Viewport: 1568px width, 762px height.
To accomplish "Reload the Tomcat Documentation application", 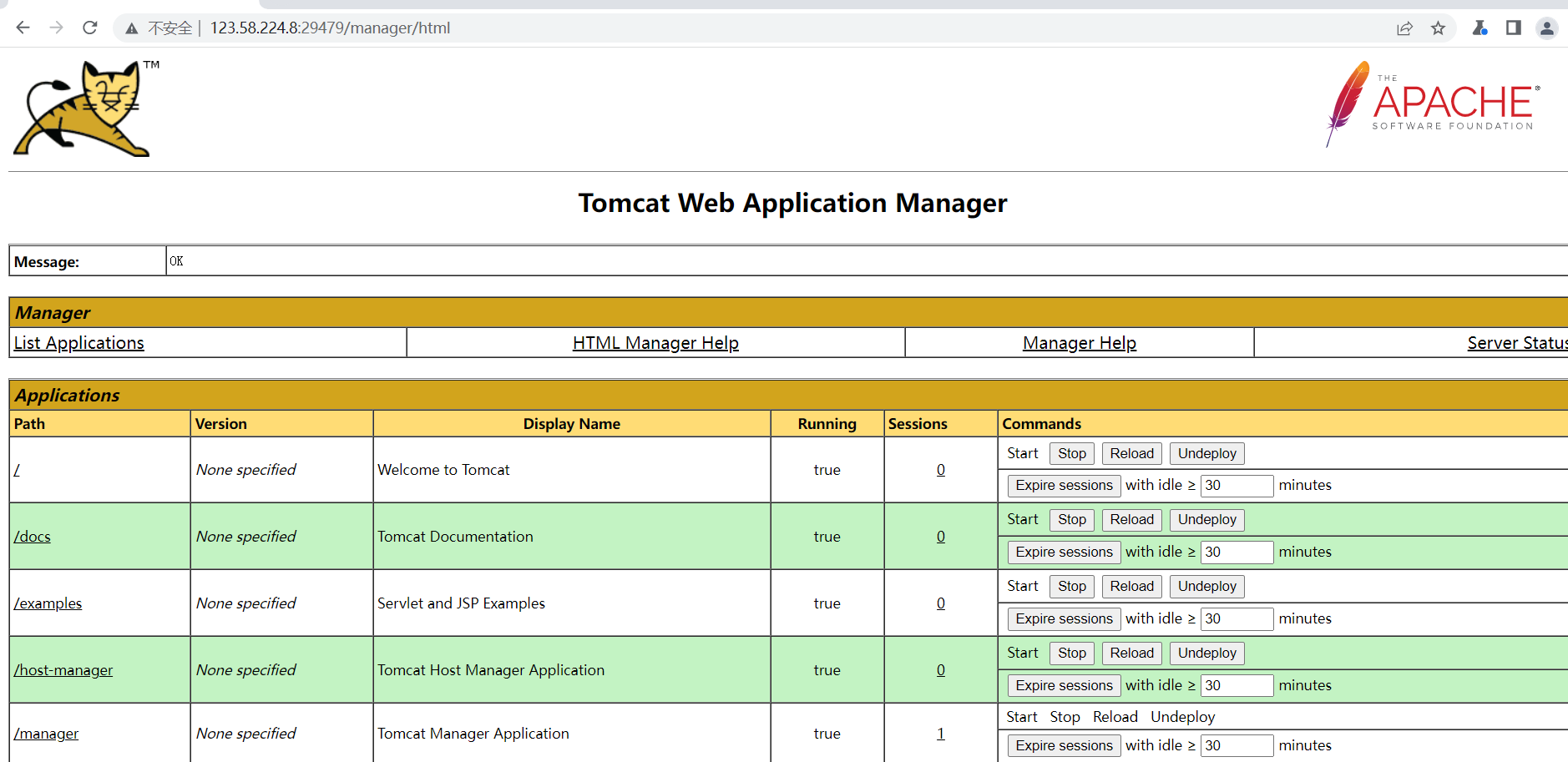I will pos(1131,519).
